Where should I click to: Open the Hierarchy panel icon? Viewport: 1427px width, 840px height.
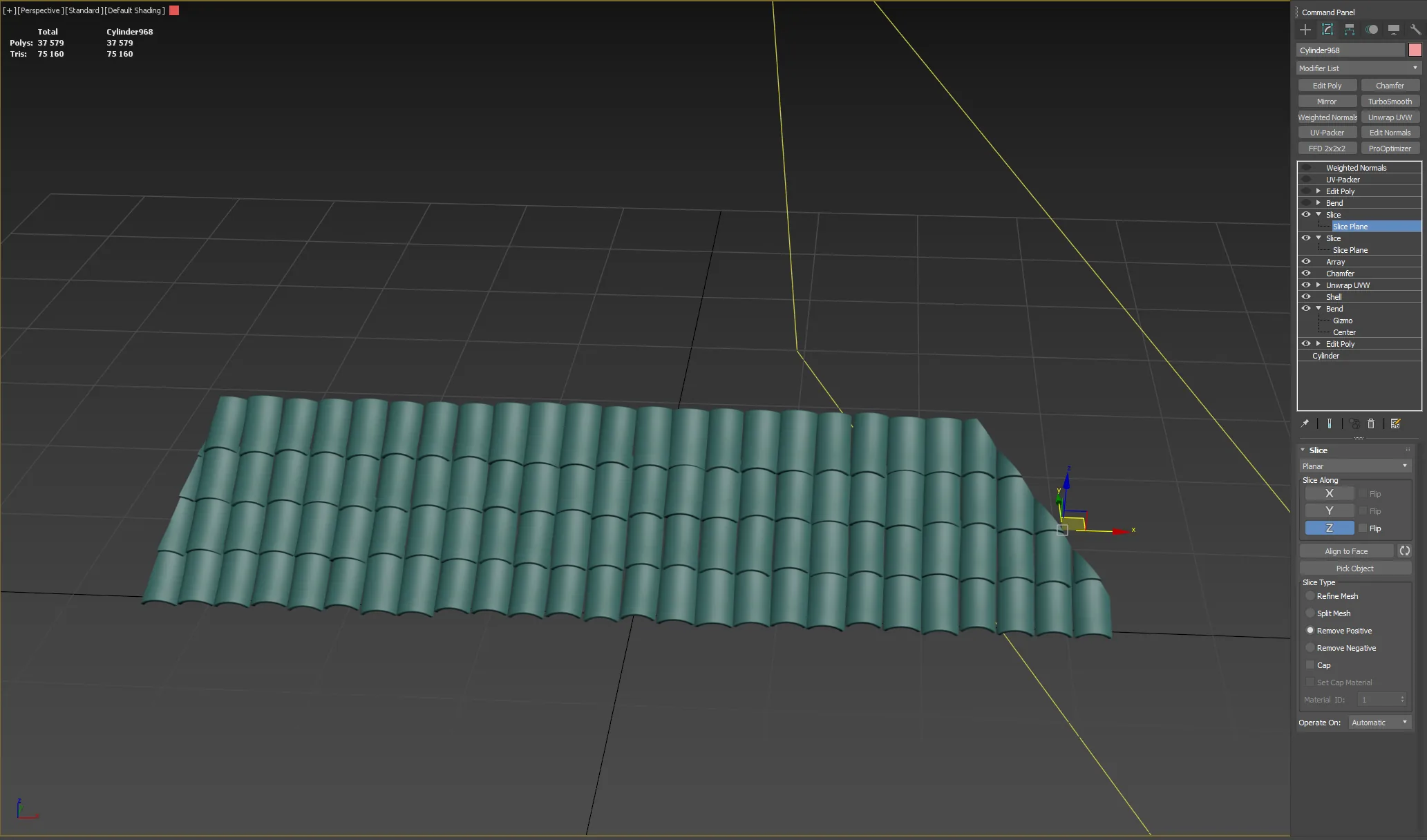point(1350,30)
